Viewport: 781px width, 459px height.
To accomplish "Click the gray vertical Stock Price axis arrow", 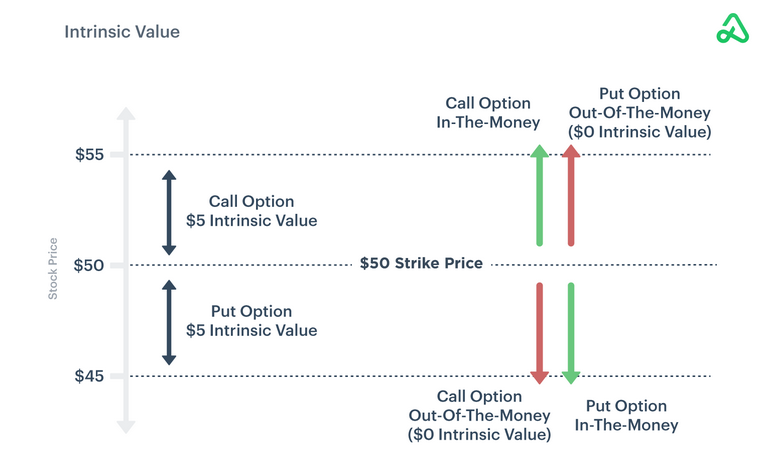I will [125, 270].
